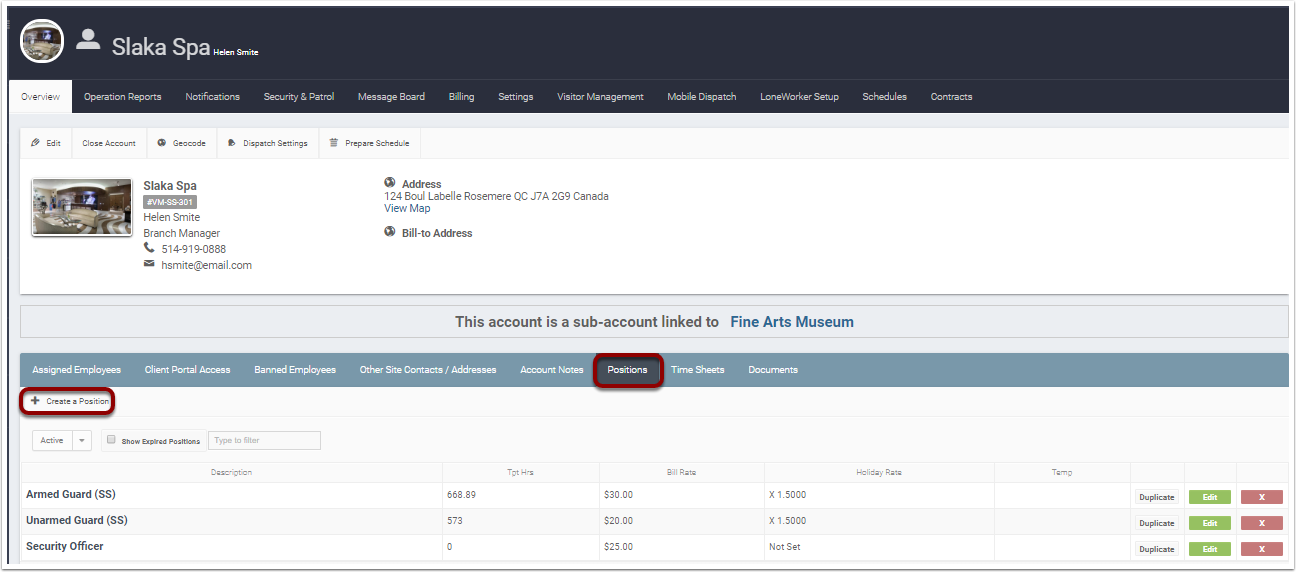Open Banned Employees sub-tab
Image resolution: width=1296 pixels, height=572 pixels.
[295, 370]
